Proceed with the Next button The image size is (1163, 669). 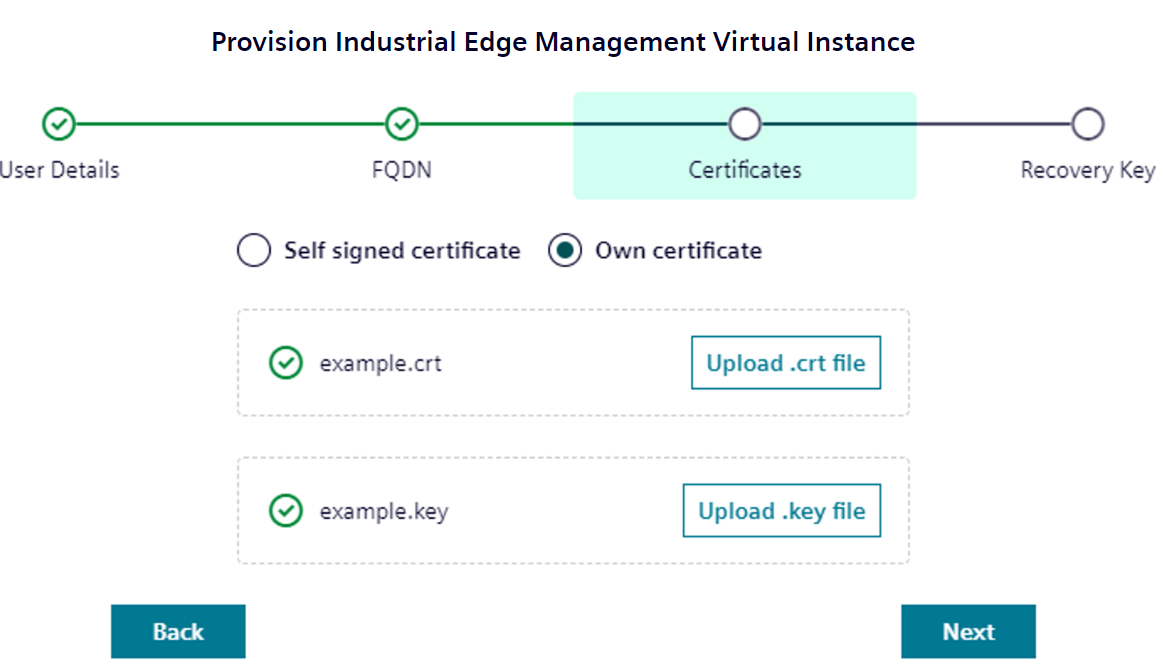(968, 631)
